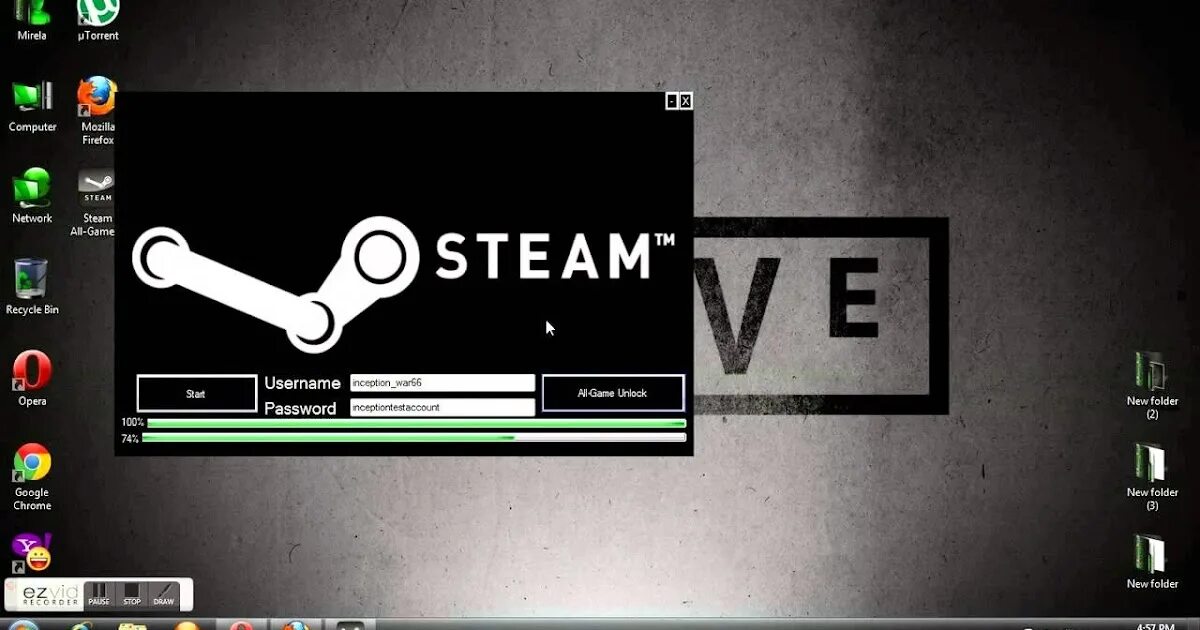
Task: Focus the Password input field
Action: (x=442, y=408)
